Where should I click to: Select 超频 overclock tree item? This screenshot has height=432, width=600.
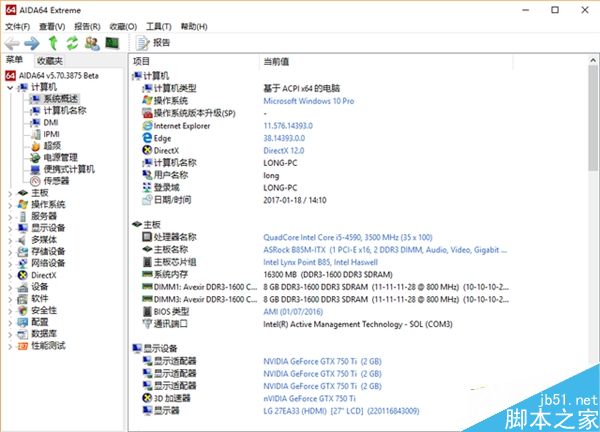coord(52,146)
